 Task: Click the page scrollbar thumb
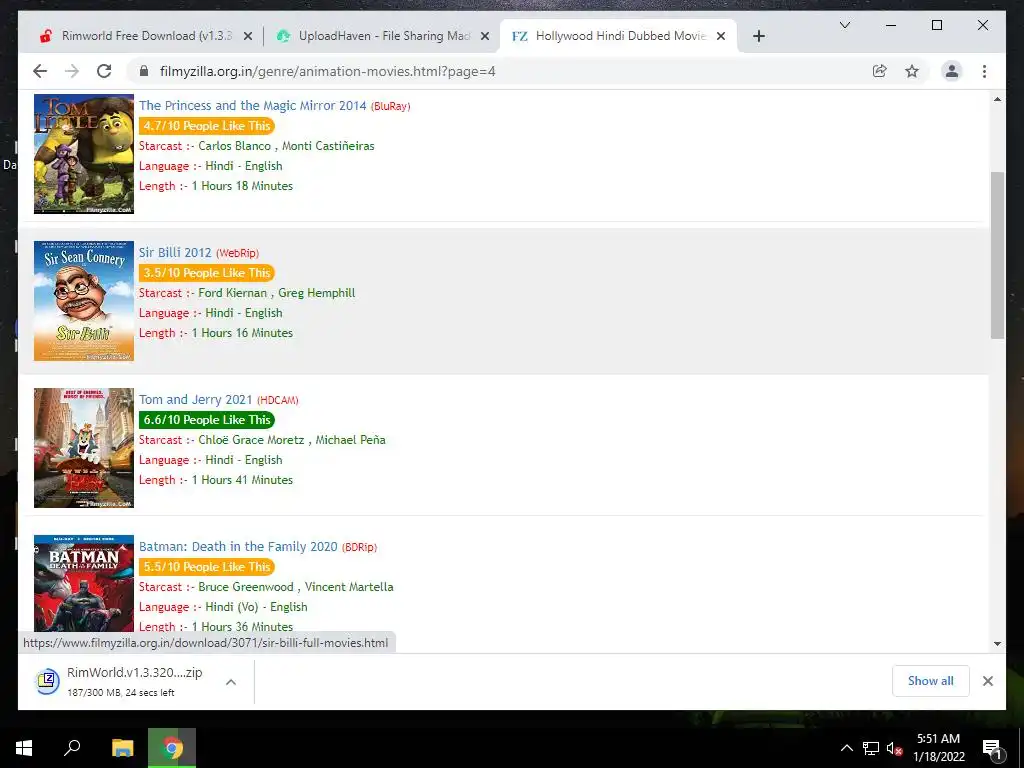(997, 255)
